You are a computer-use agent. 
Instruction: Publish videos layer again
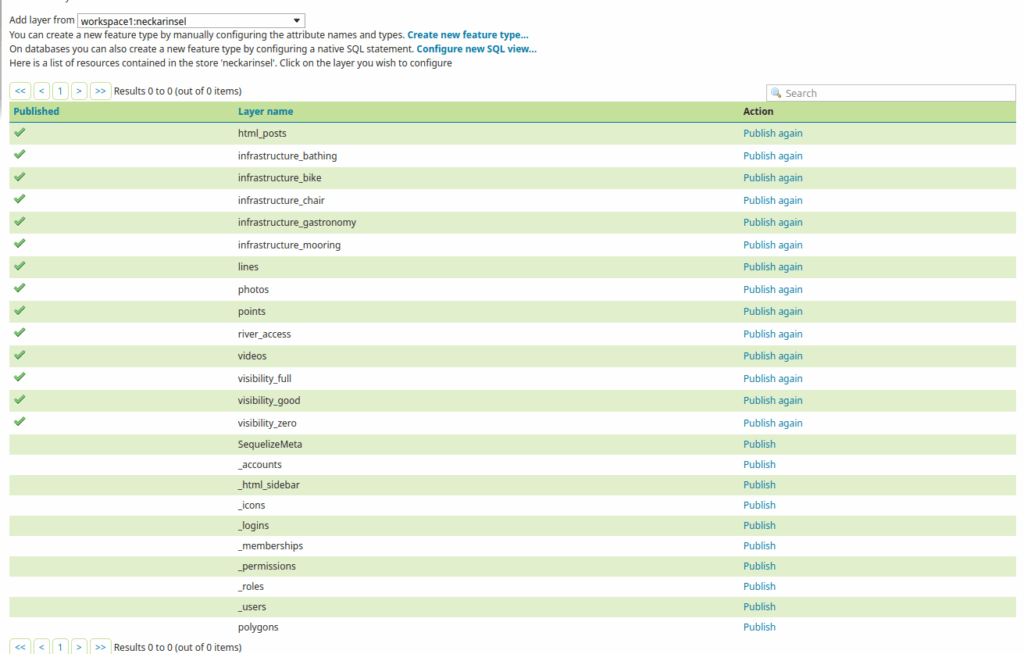coord(773,355)
